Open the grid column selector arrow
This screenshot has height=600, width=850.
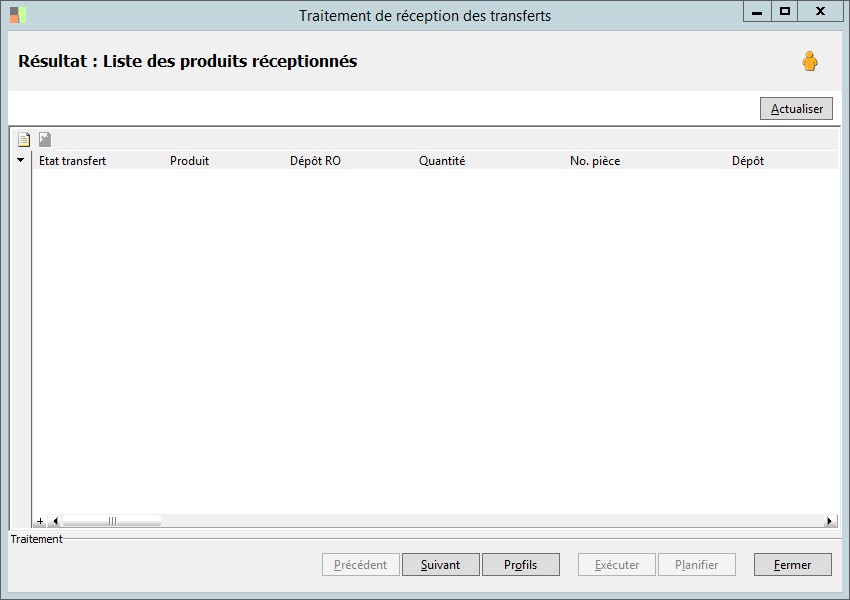21,160
